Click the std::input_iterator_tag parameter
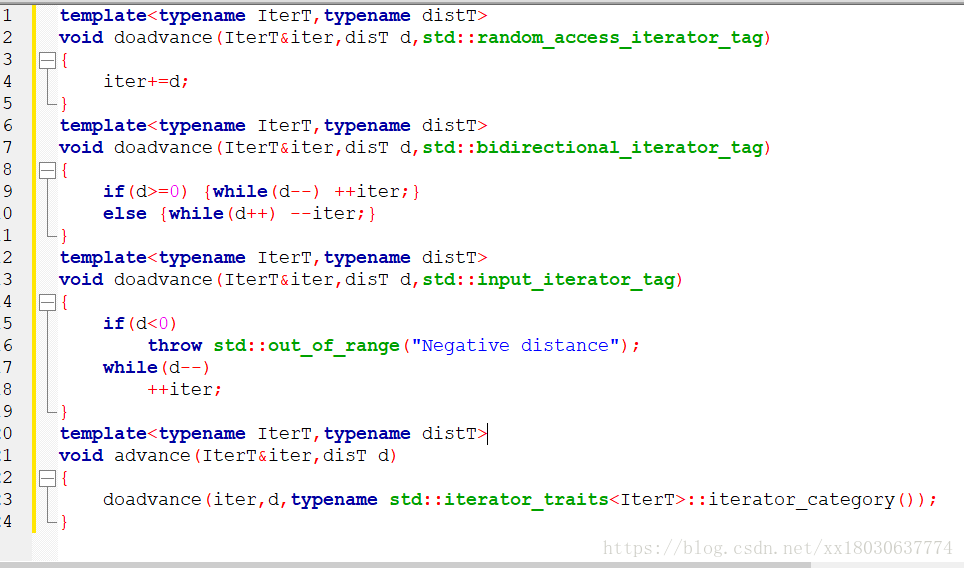964x568 pixels. (x=549, y=280)
